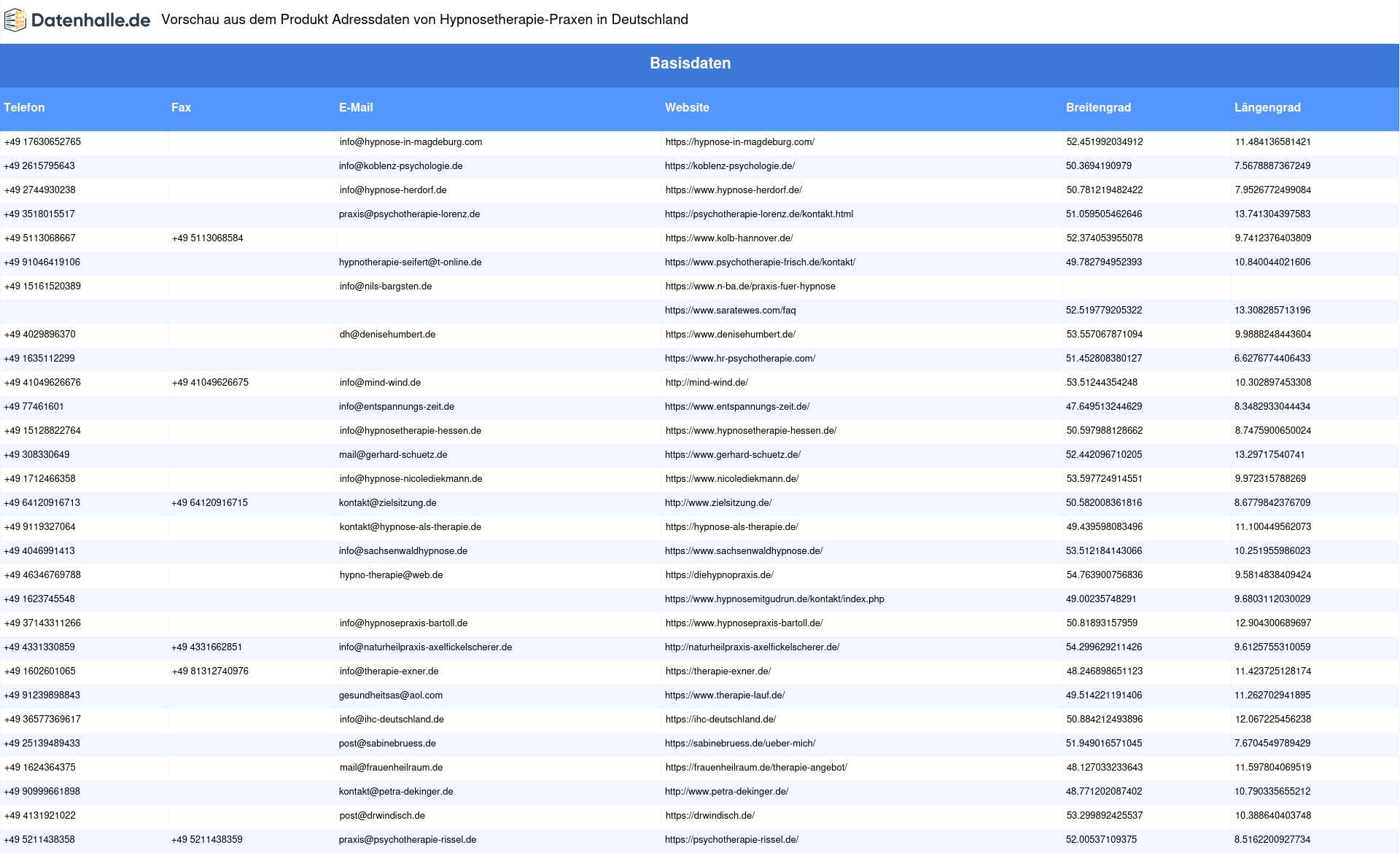The image size is (1400, 853).
Task: Open https://www.hypnose-herdorf.de/ website entry
Action: coord(734,190)
